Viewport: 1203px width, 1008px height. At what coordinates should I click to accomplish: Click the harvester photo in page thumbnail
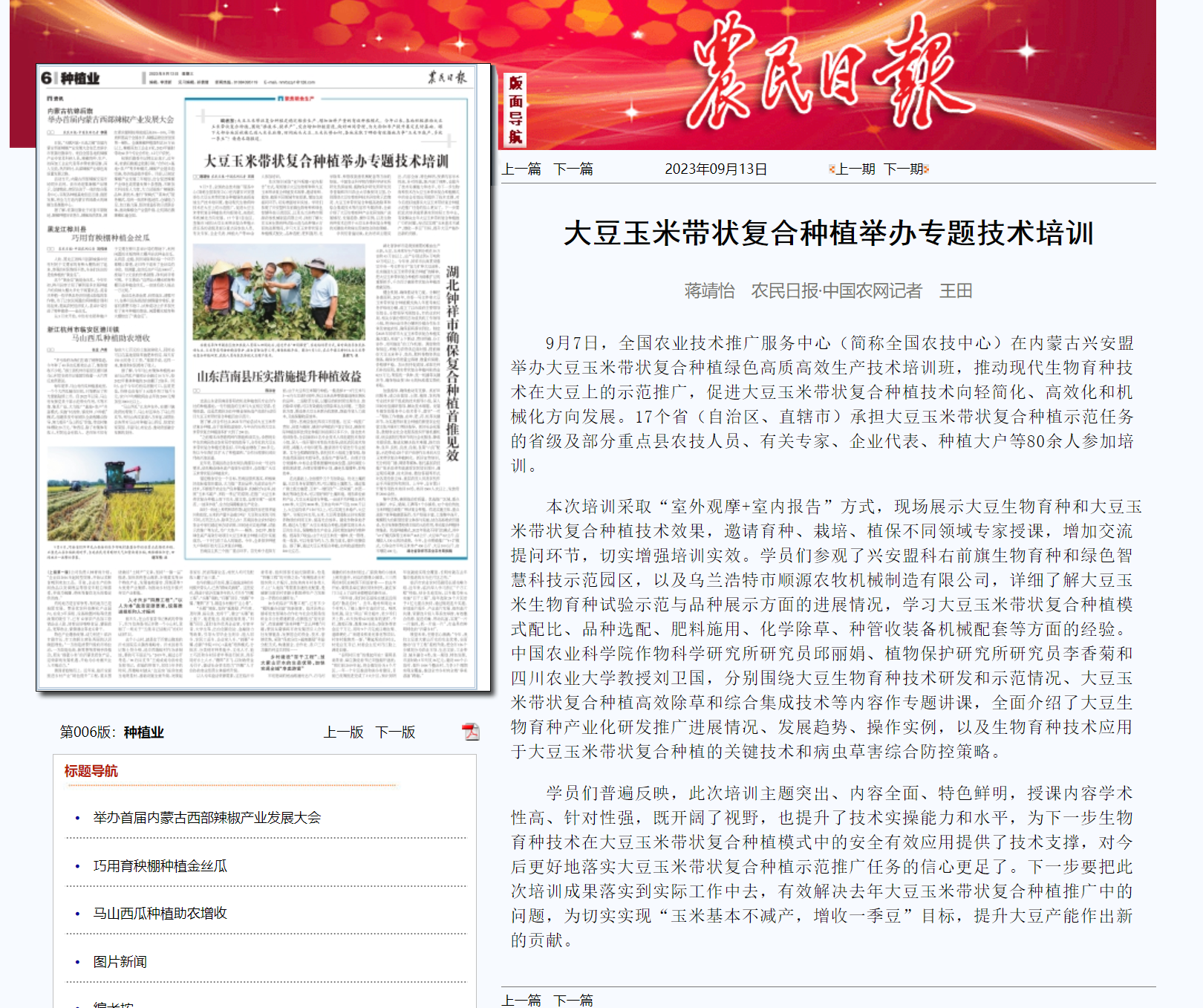click(x=111, y=494)
